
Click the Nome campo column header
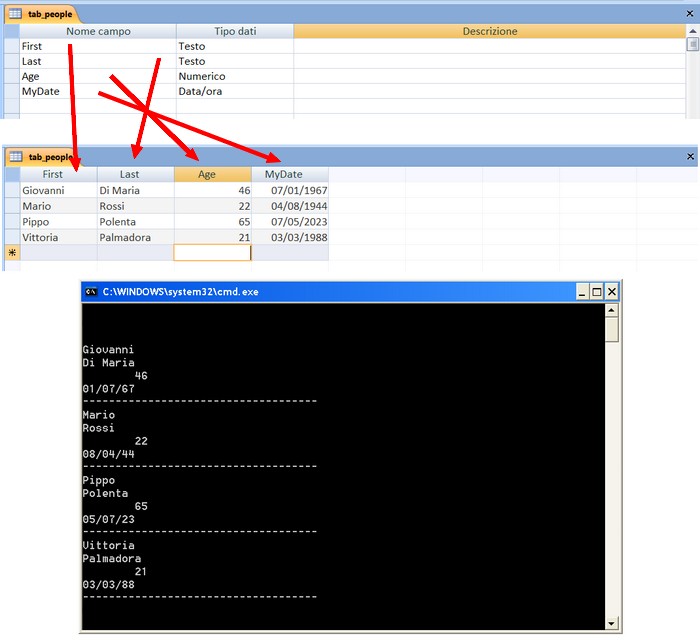click(98, 31)
